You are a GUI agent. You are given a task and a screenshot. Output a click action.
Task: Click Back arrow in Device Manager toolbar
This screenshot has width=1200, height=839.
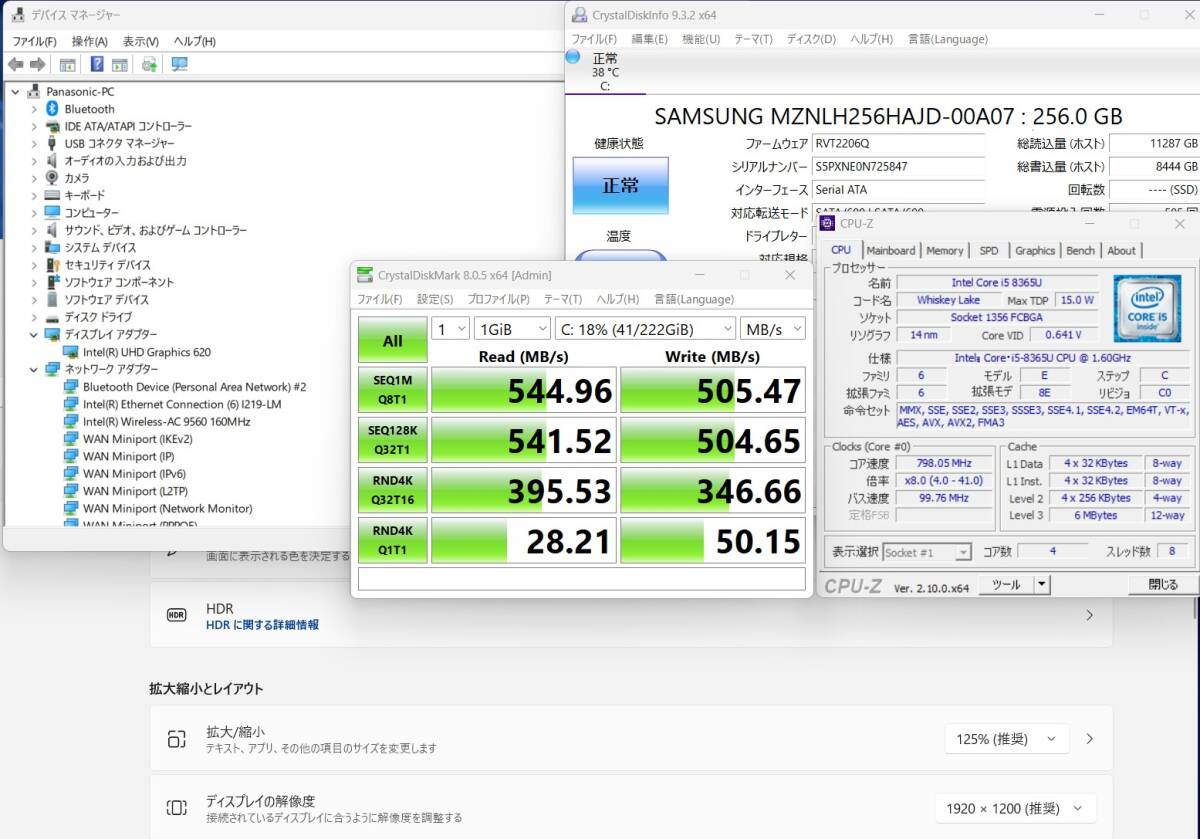[15, 64]
